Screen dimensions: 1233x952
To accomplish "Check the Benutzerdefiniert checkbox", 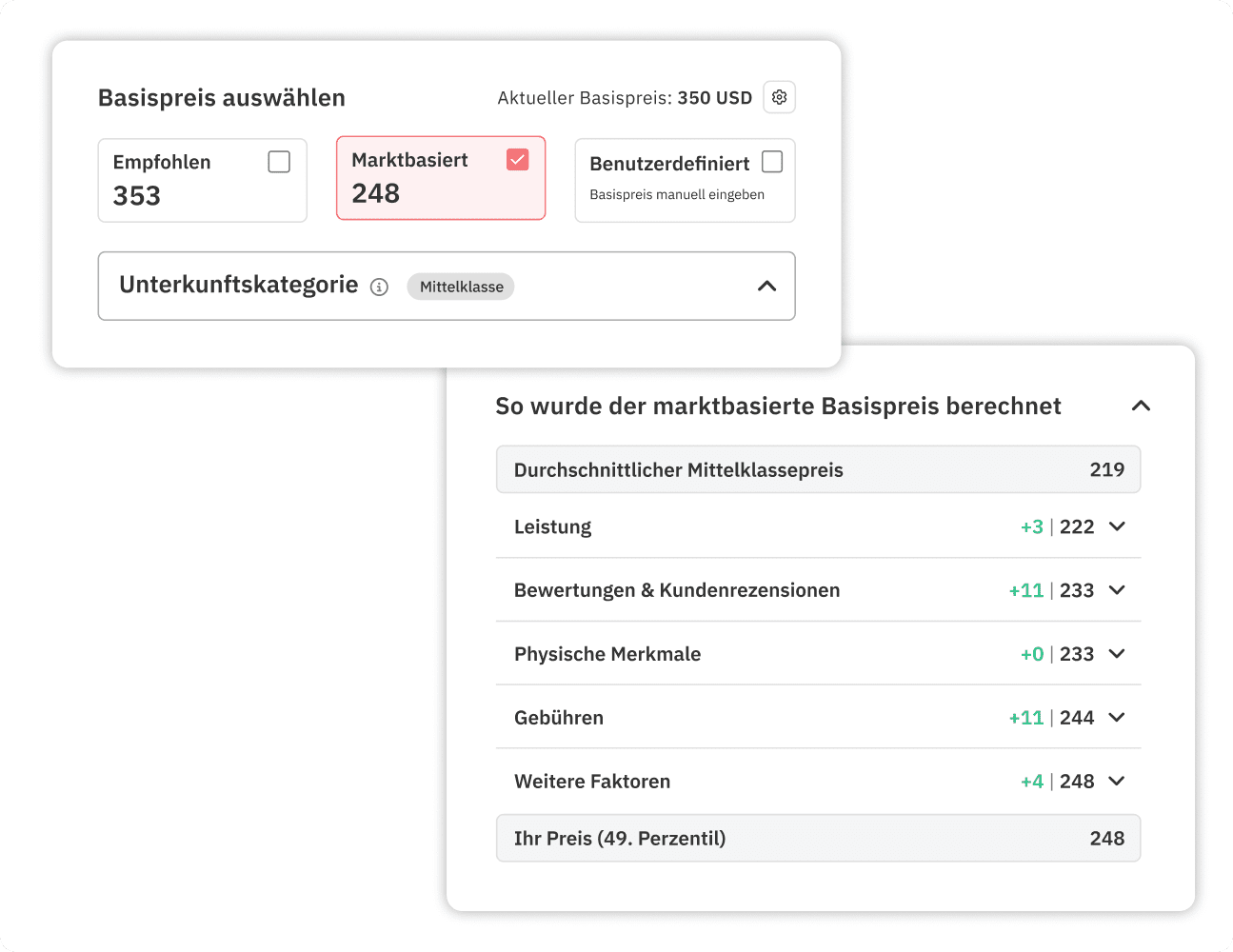I will click(772, 162).
